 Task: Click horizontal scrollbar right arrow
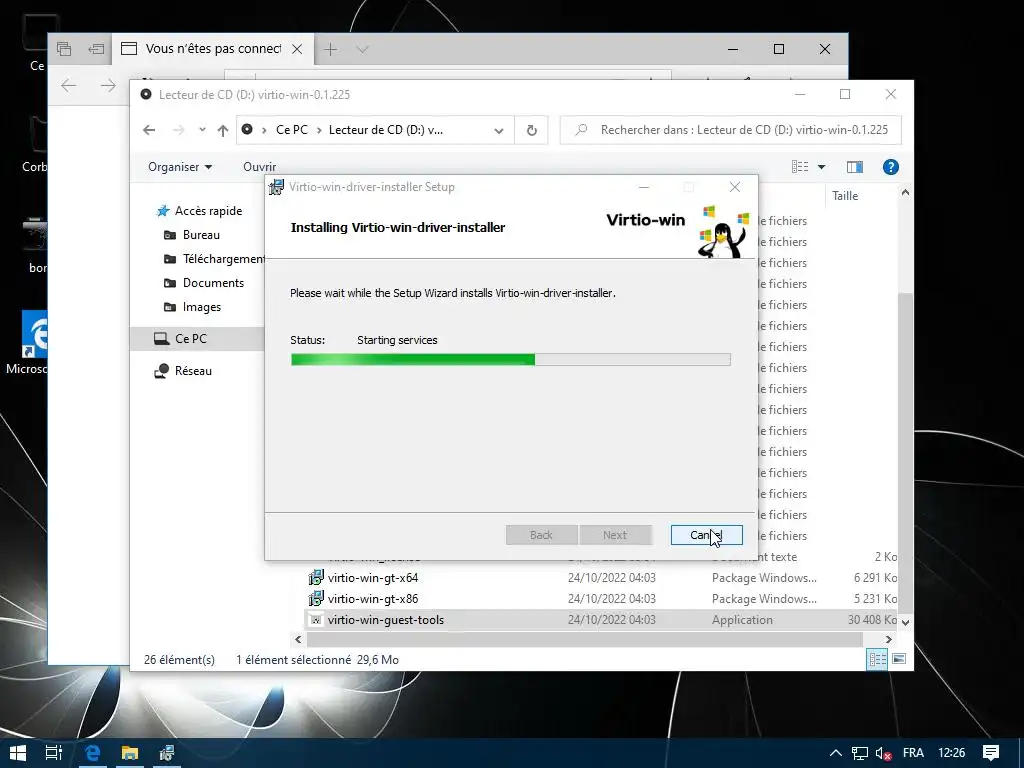888,639
